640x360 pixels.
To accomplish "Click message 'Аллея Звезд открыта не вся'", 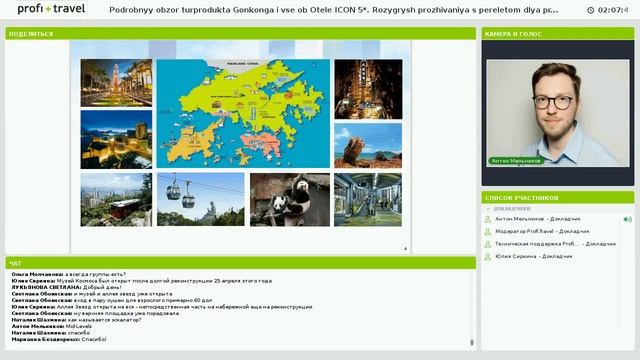I will (162, 307).
